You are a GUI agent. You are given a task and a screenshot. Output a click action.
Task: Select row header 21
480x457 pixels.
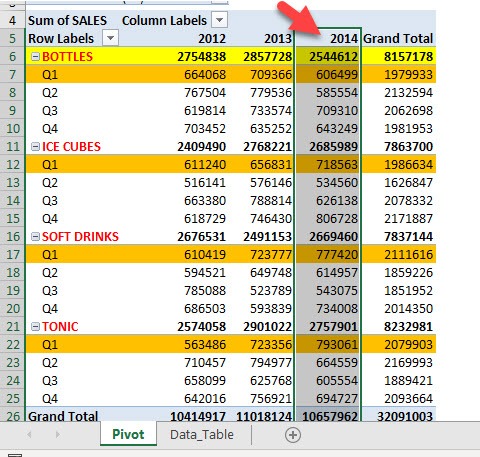[12, 326]
